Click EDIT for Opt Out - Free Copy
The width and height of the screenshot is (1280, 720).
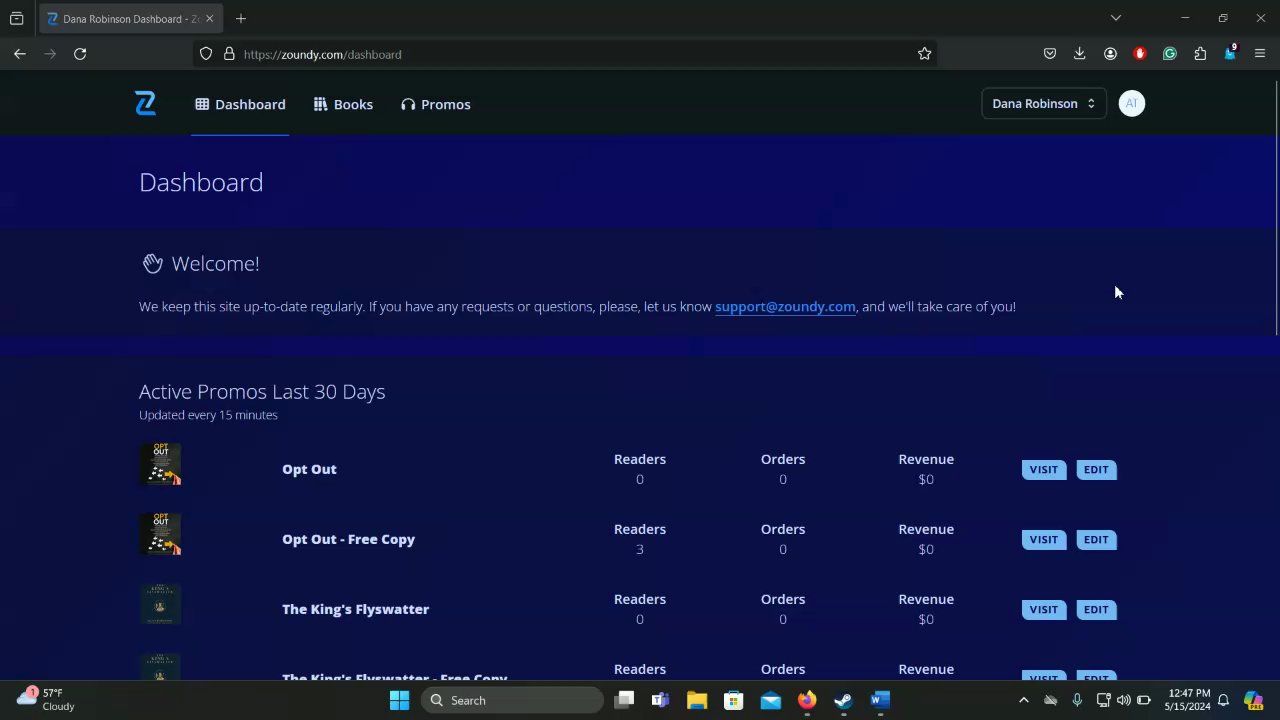(x=1096, y=540)
